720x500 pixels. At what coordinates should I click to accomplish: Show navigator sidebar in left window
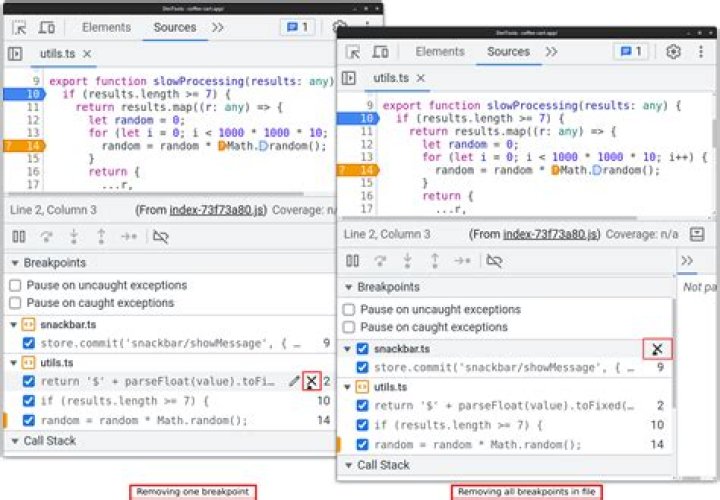click(15, 54)
